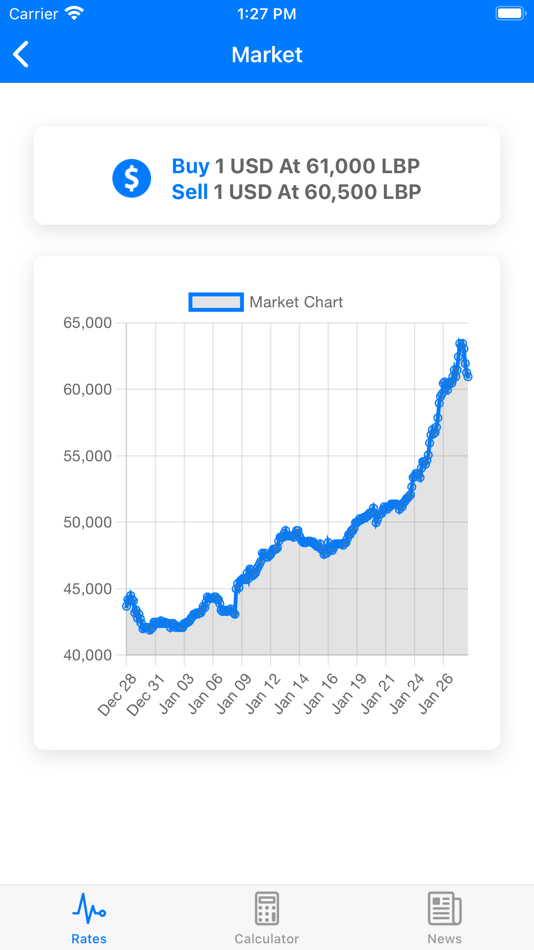Tap the battery indicator icon
534x950 pixels.
(x=510, y=13)
